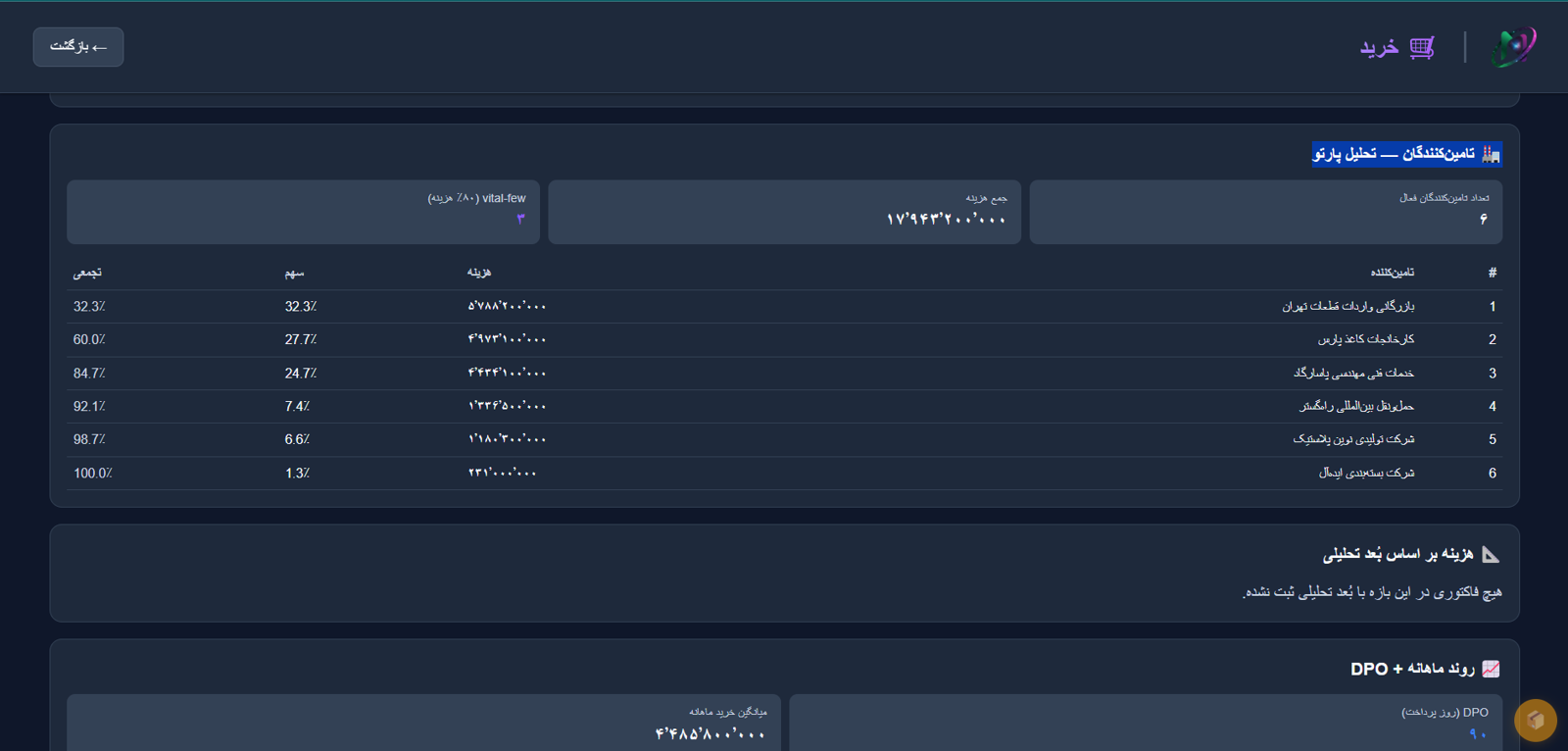Viewport: 1568px width, 751px height.
Task: Click the تامین‌کننده column header
Action: [x=1392, y=273]
